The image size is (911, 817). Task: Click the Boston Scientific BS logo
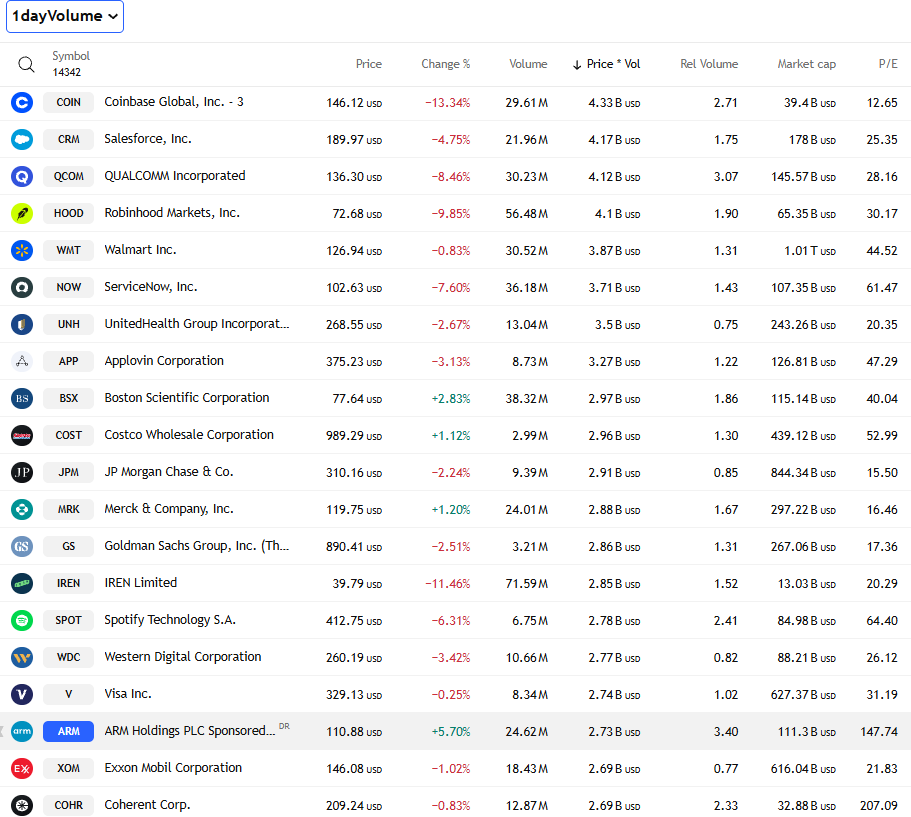[x=22, y=399]
